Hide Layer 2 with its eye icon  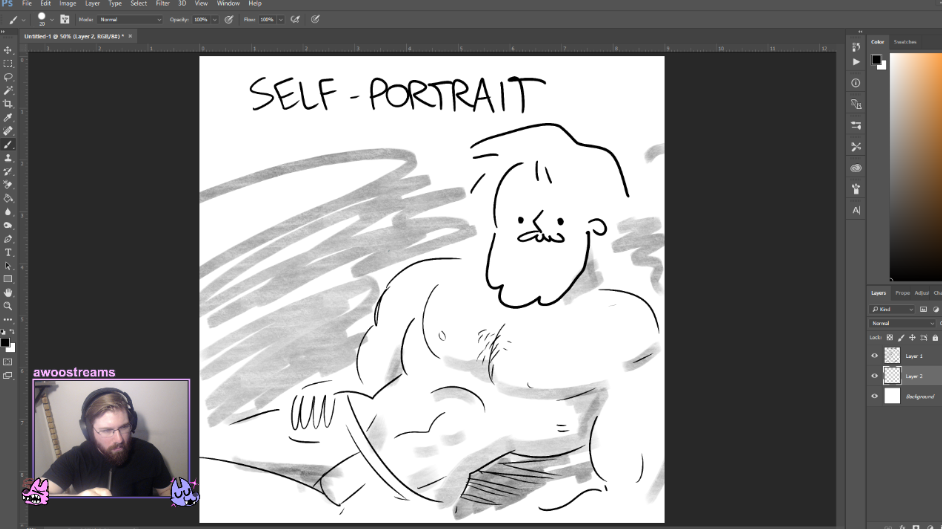[x=875, y=376]
